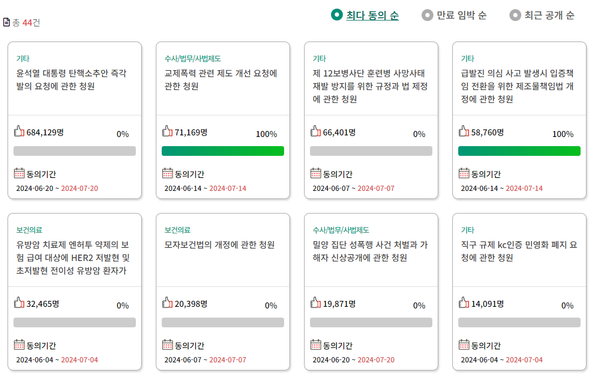600x378 pixels.
Task: Click the 보건의료 category on 모자보건법 card
Action: pos(178,230)
